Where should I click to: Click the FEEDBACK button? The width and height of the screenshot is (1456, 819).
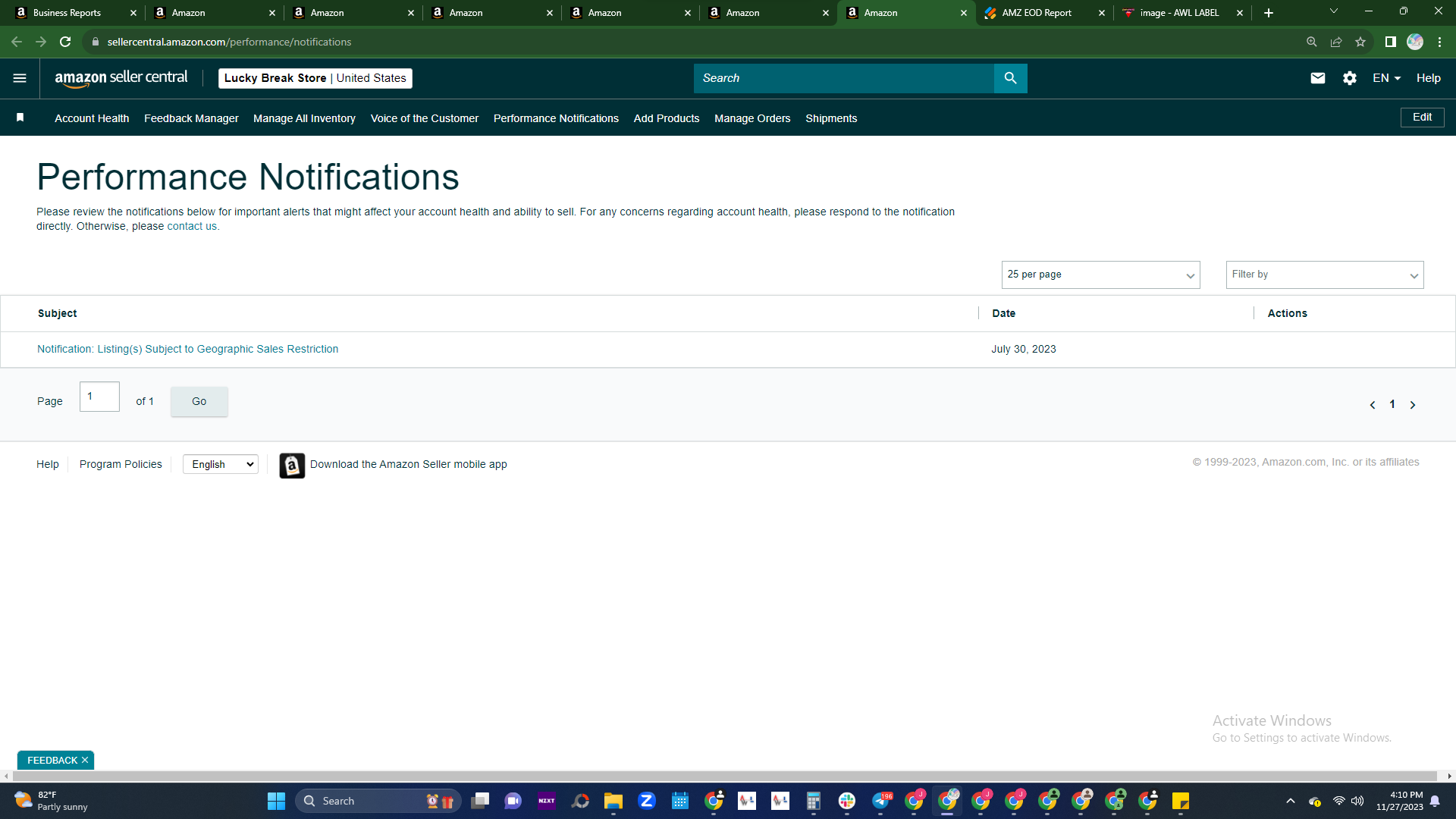[x=52, y=760]
